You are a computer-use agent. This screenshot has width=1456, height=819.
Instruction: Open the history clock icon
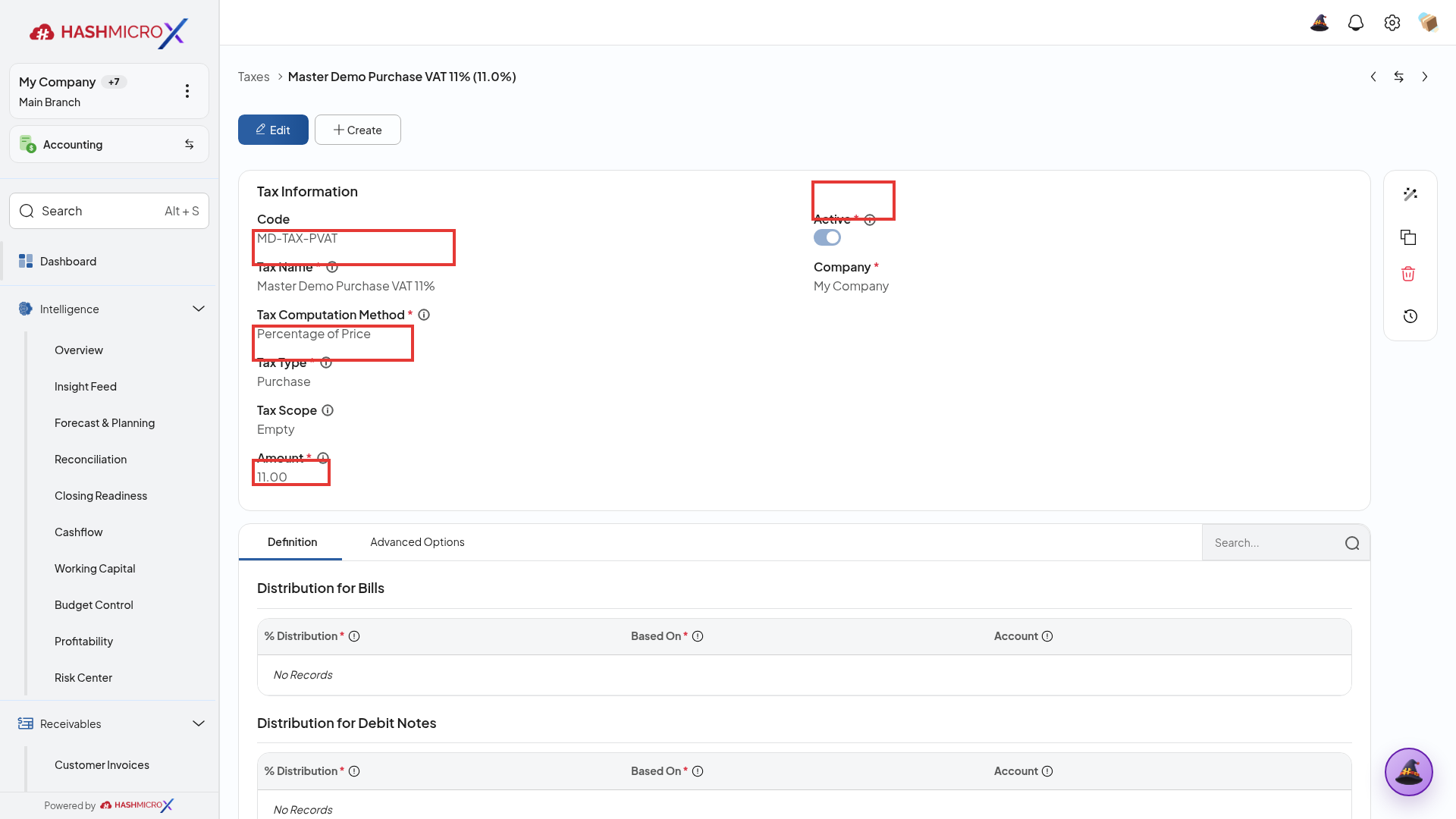pyautogui.click(x=1410, y=316)
